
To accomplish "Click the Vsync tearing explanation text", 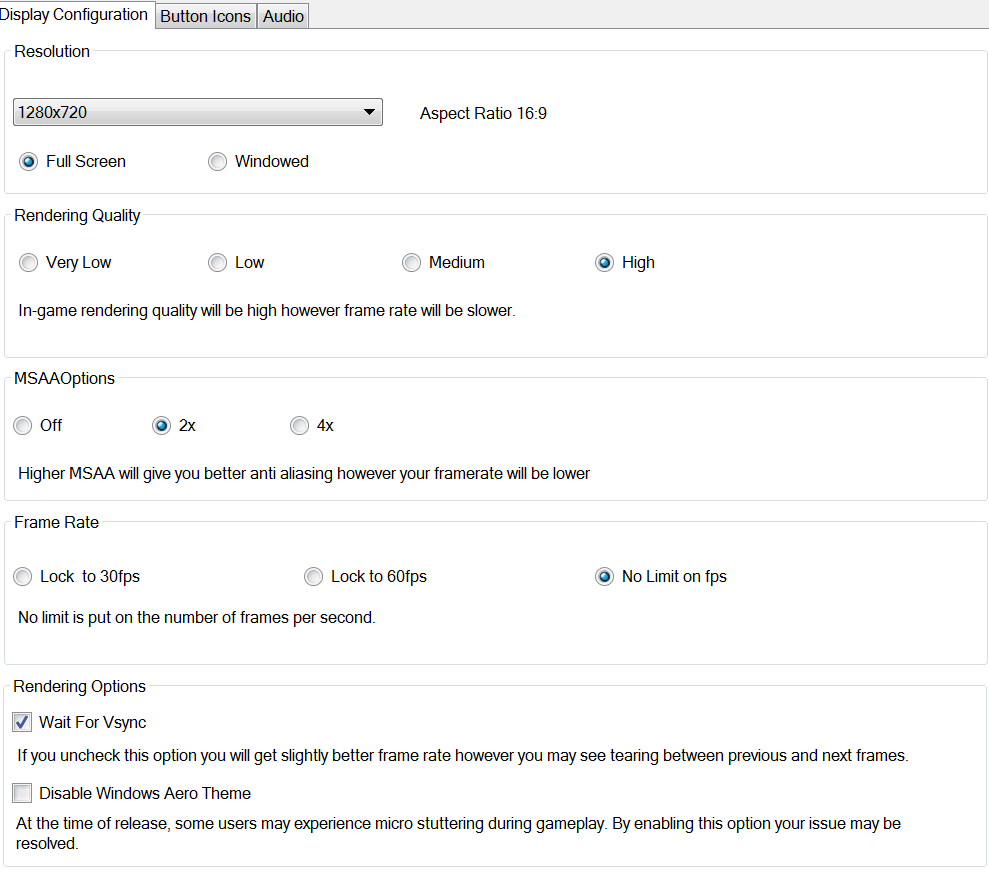I will [x=463, y=755].
